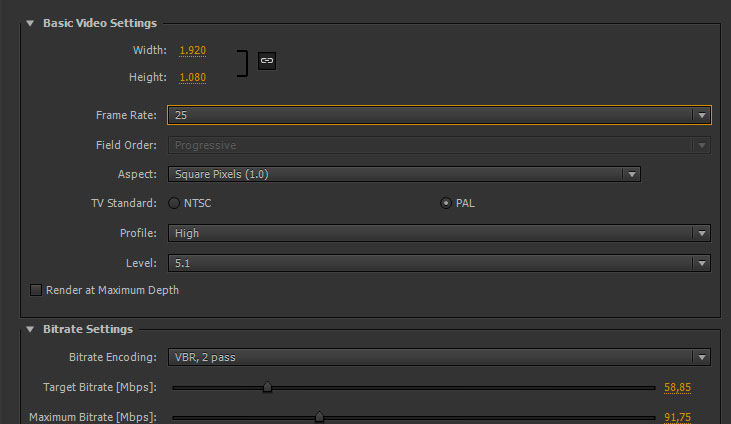Open the Level dropdown set to 5.1
The height and width of the screenshot is (424, 731).
(x=439, y=264)
